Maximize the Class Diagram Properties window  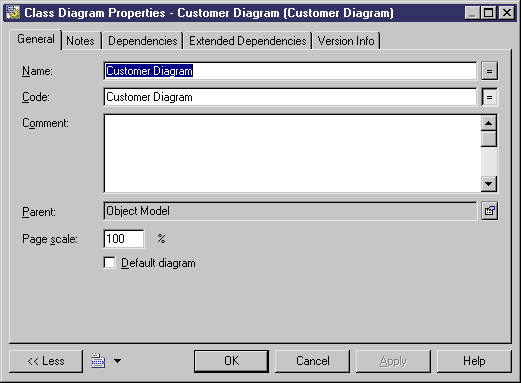pyautogui.click(x=489, y=13)
